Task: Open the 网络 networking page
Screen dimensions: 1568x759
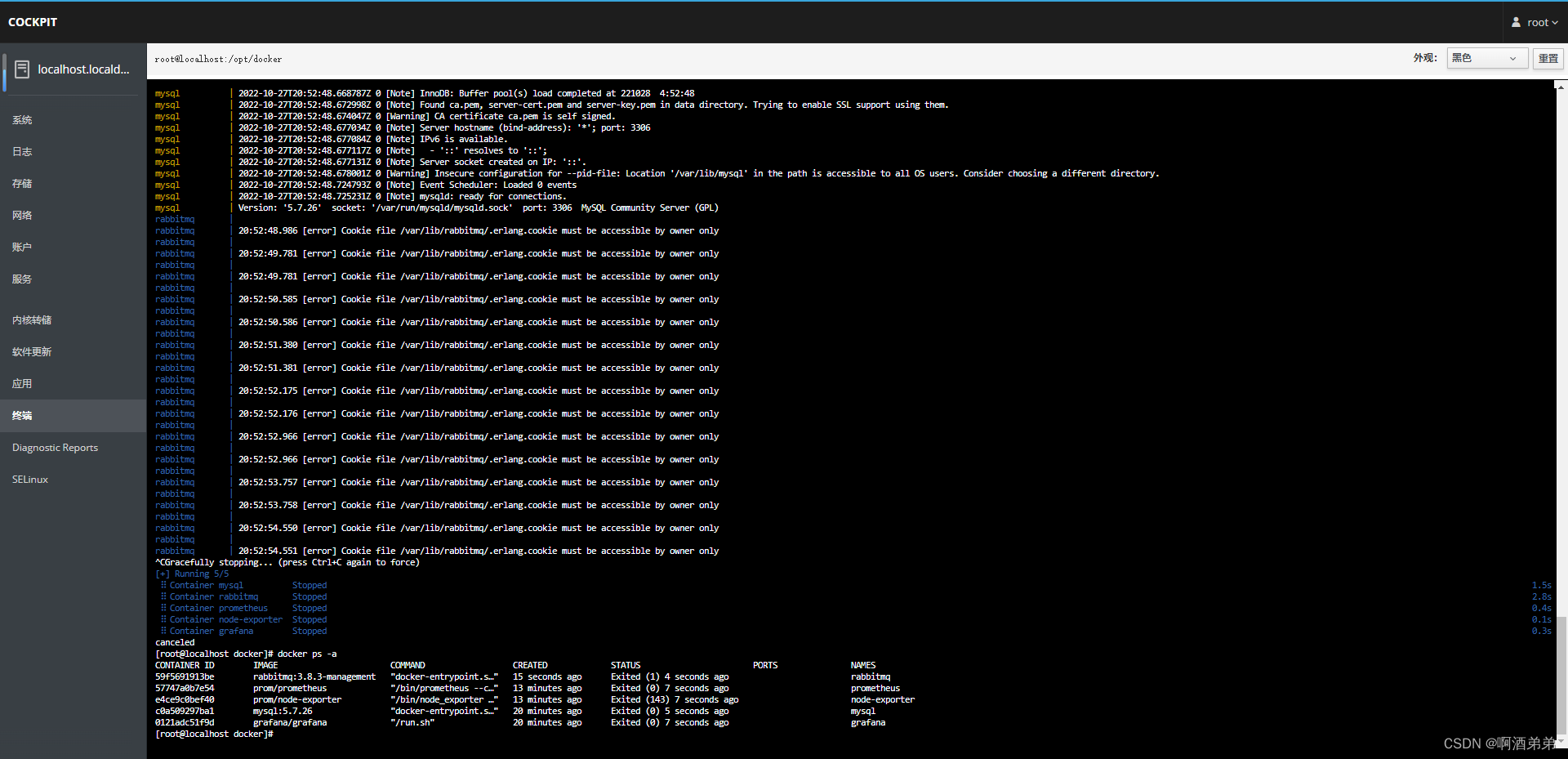Action: (73, 216)
